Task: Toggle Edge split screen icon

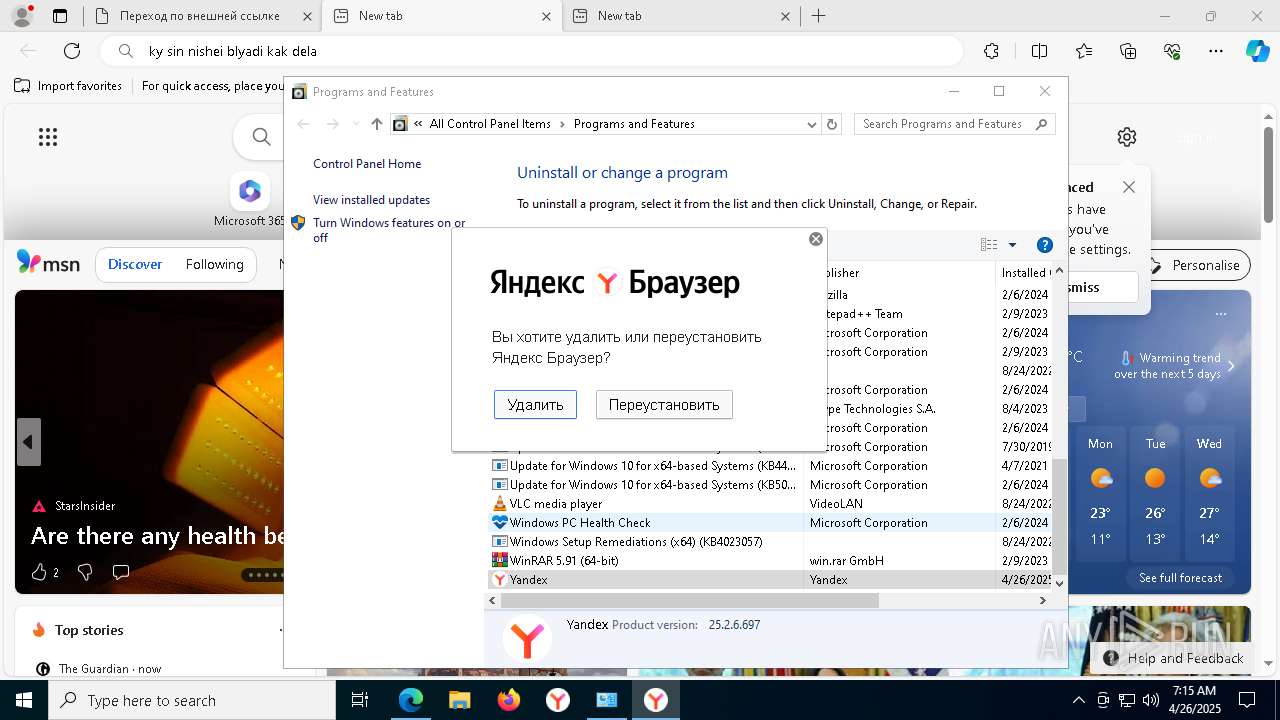Action: point(1039,51)
